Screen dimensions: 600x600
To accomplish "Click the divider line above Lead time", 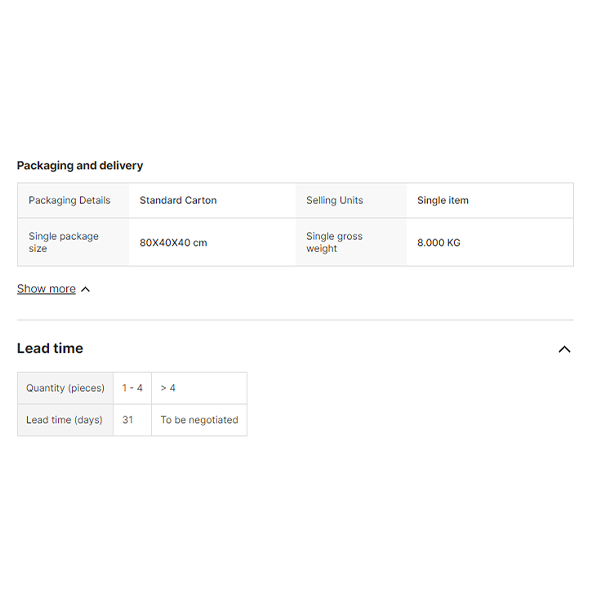I will pyautogui.click(x=295, y=320).
